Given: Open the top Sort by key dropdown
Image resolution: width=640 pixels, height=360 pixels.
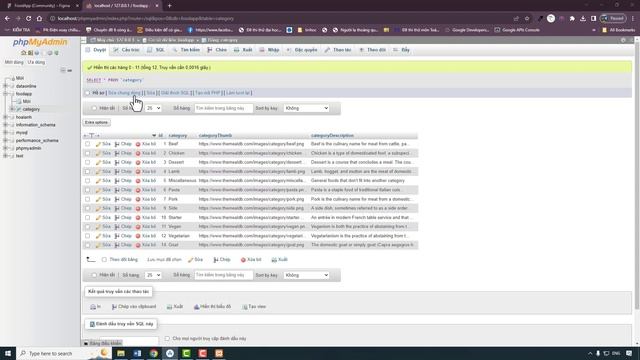Looking at the screenshot, I should tap(306, 108).
